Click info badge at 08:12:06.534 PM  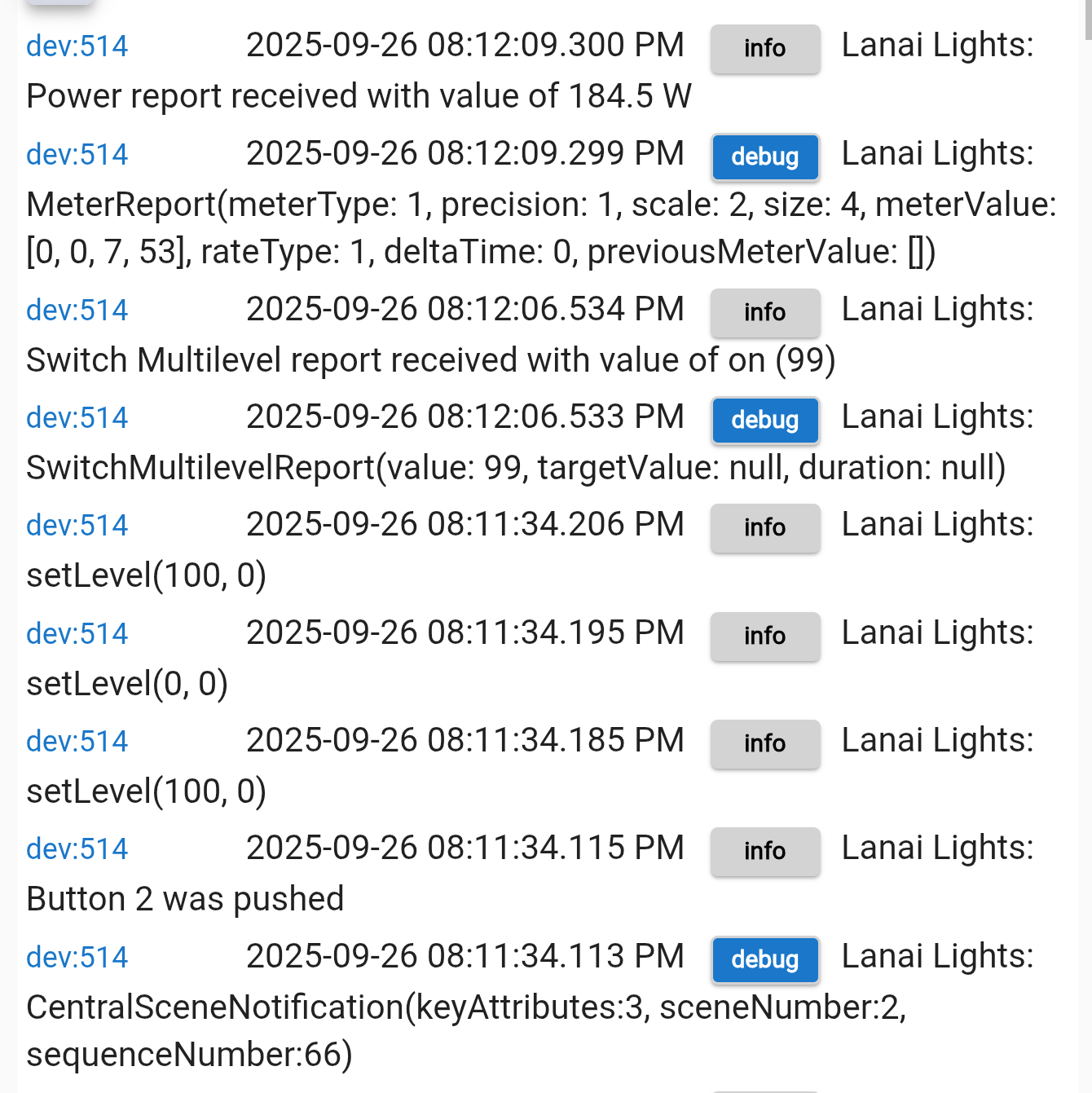764,313
